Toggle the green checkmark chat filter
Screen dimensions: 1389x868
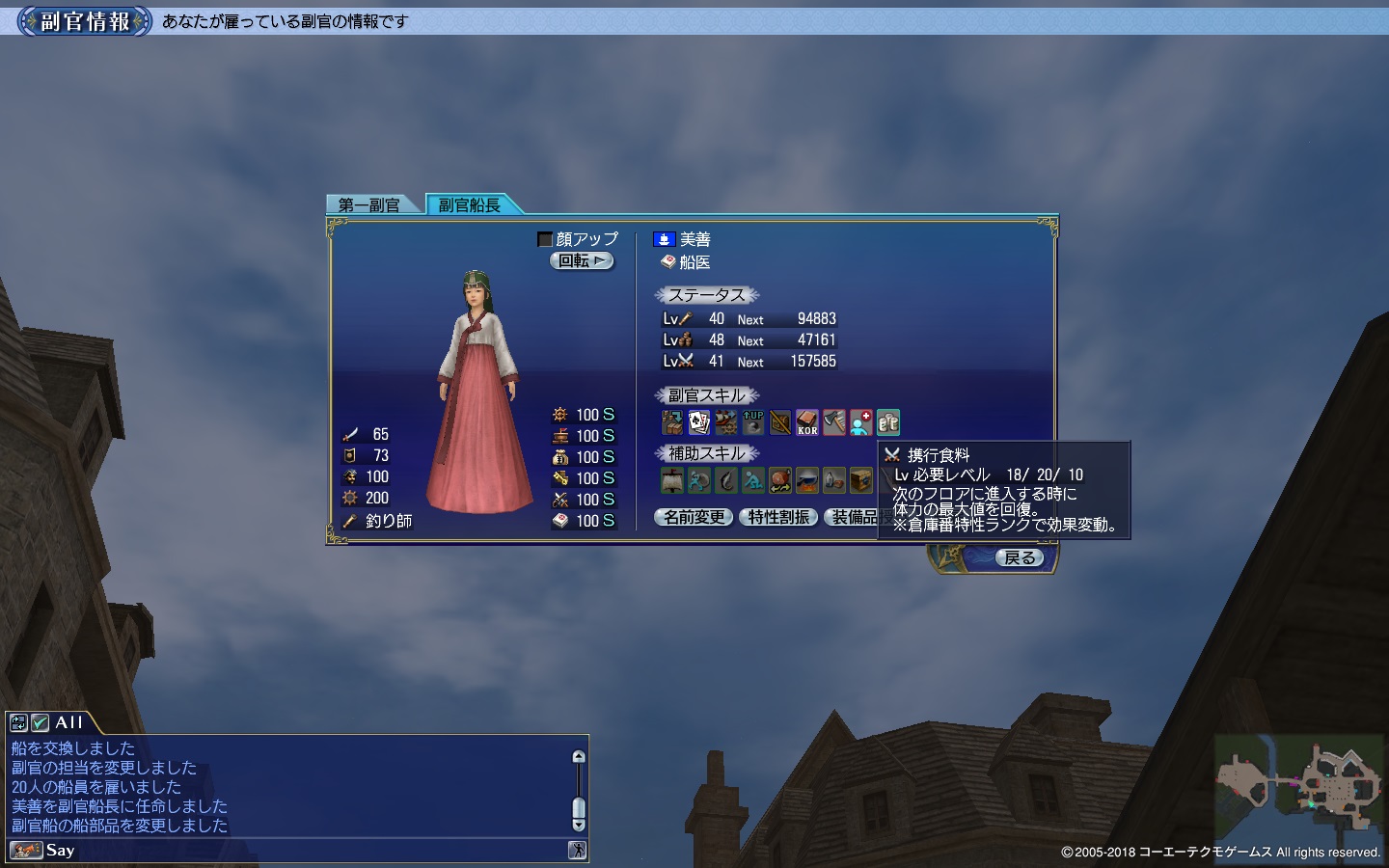(x=40, y=722)
